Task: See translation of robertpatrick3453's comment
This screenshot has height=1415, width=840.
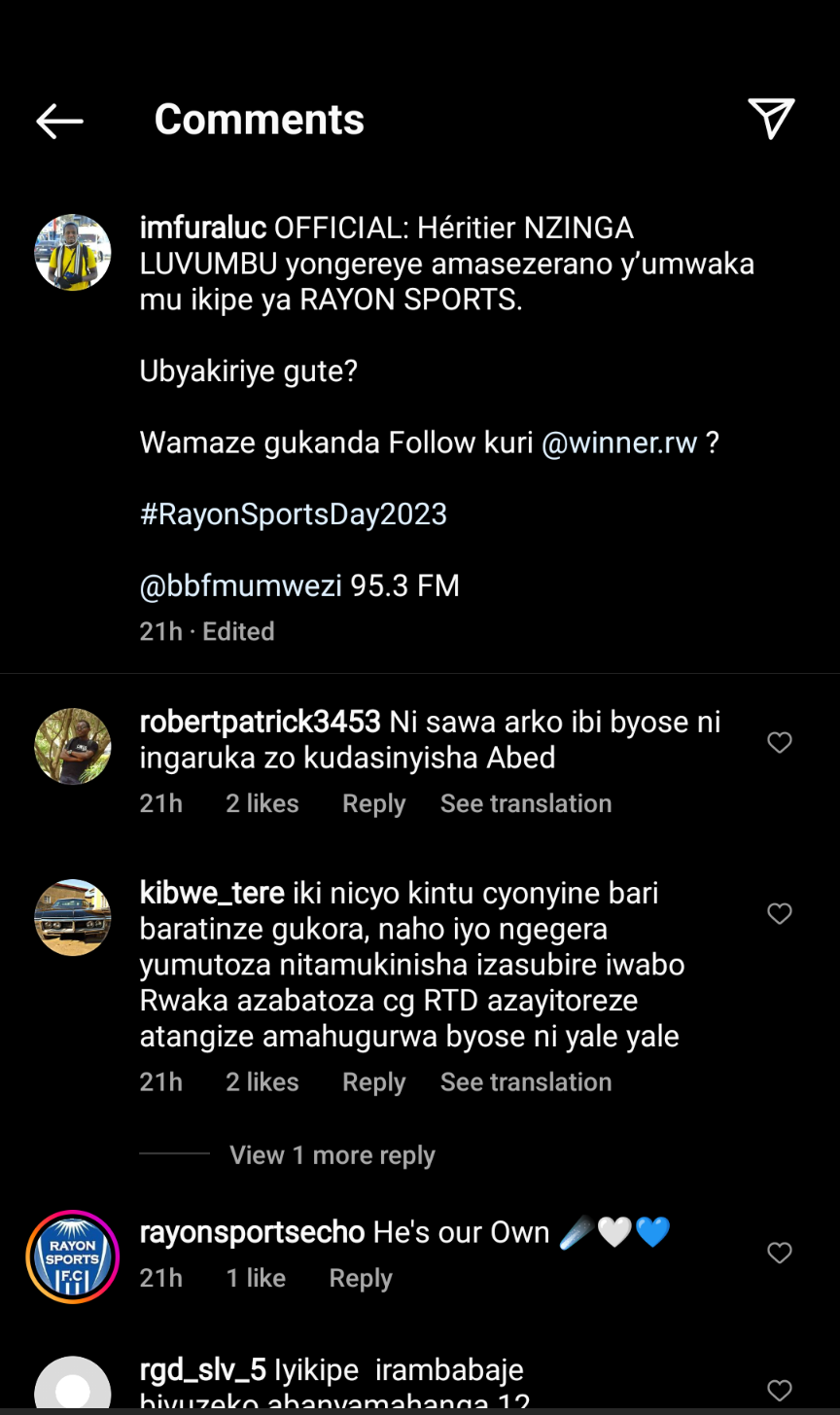Action: pyautogui.click(x=526, y=804)
